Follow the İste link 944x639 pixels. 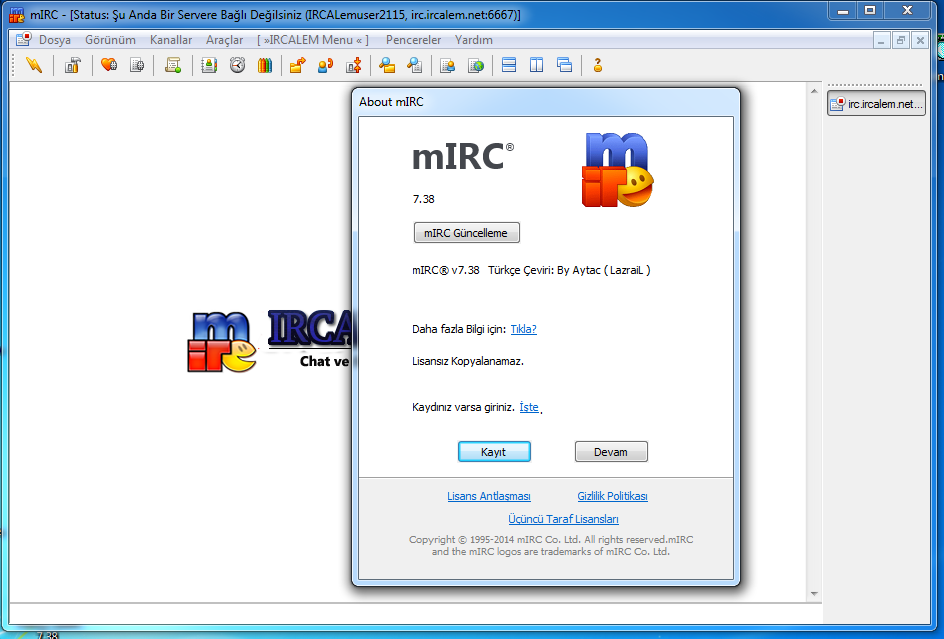[529, 407]
